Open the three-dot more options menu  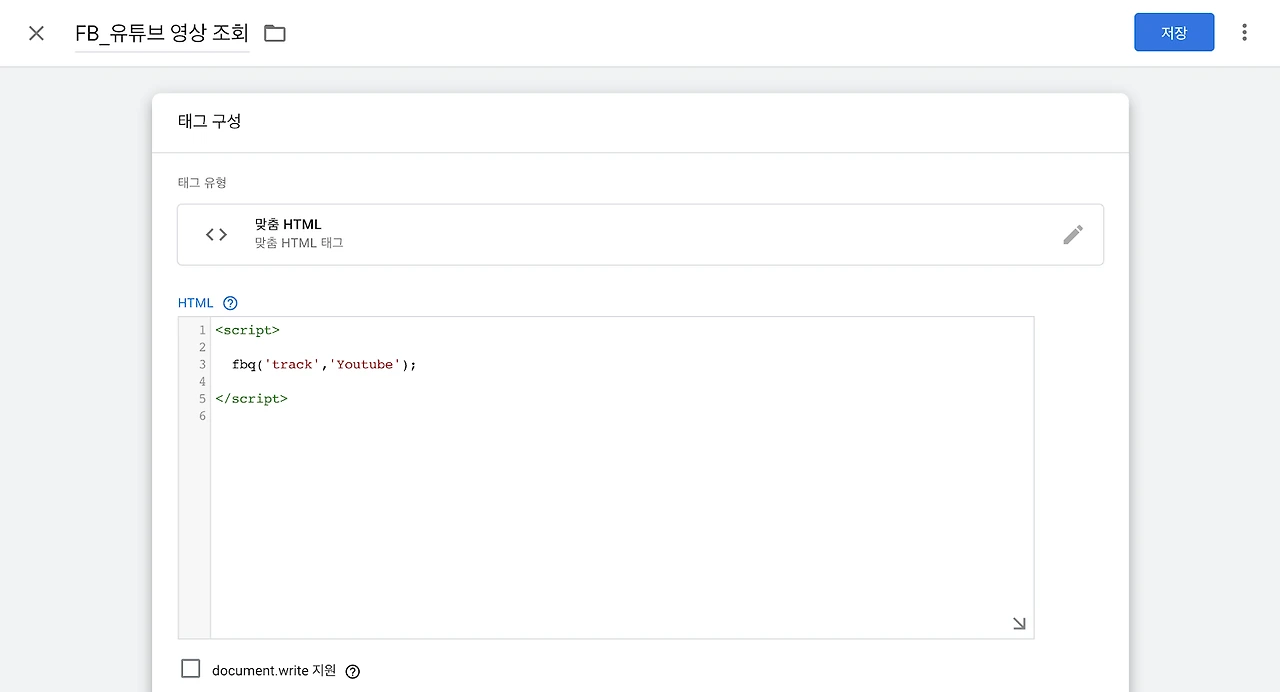click(x=1244, y=33)
